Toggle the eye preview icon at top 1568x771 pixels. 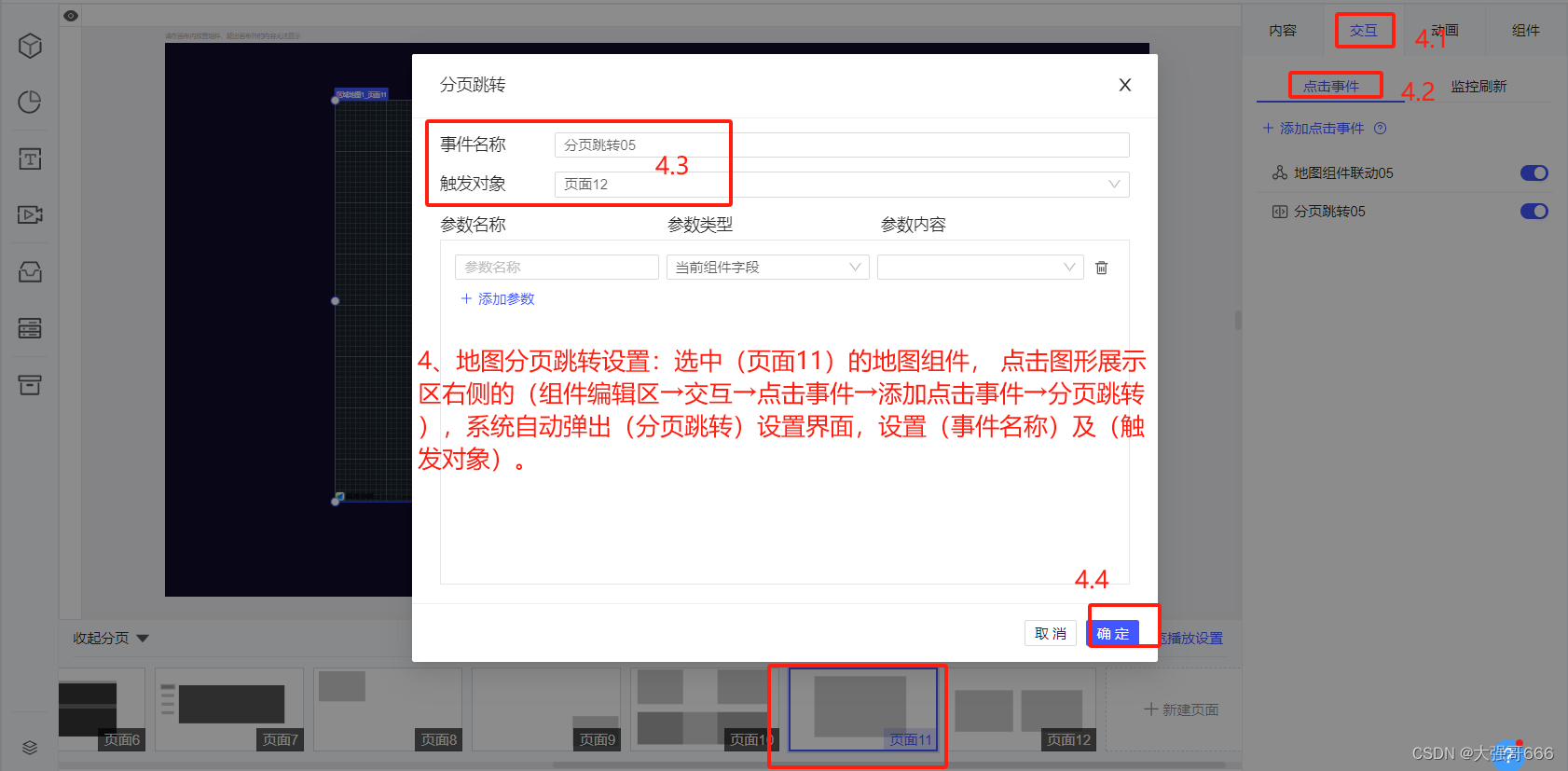click(x=71, y=15)
